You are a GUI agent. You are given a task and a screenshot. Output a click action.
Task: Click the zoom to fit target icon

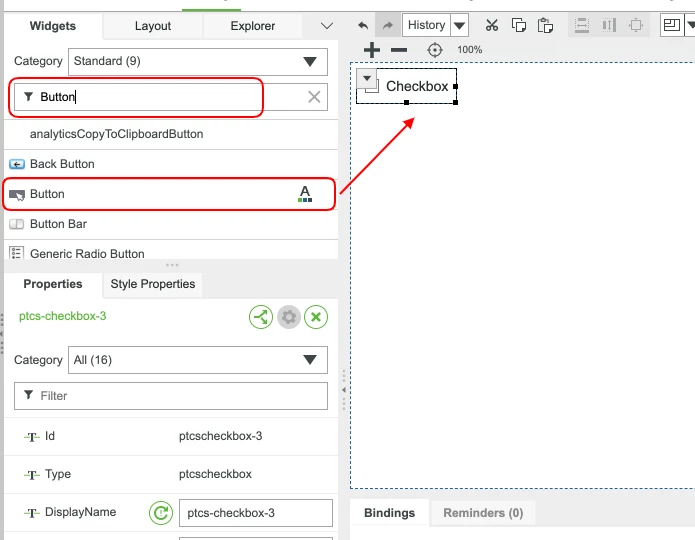click(x=435, y=50)
